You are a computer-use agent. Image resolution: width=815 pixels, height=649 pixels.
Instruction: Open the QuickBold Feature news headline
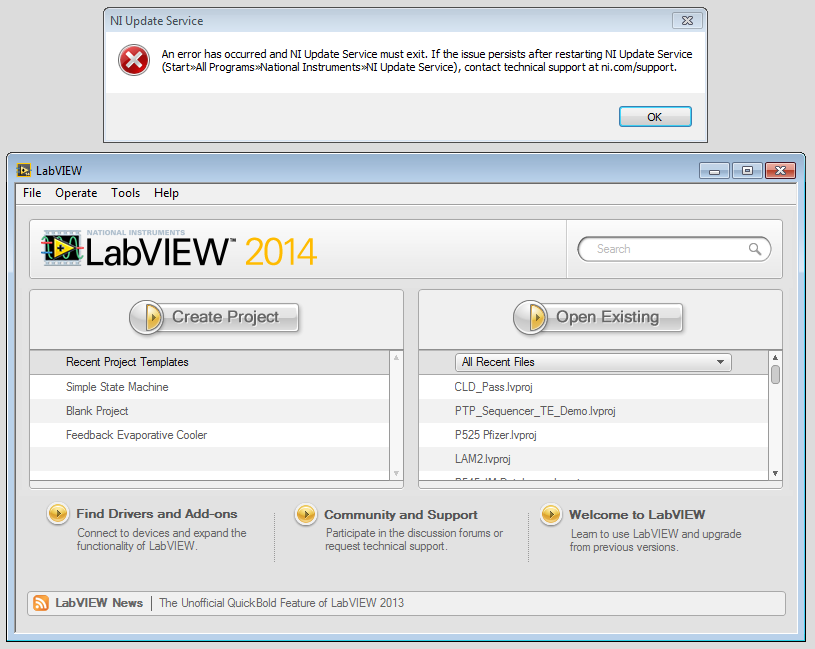281,603
